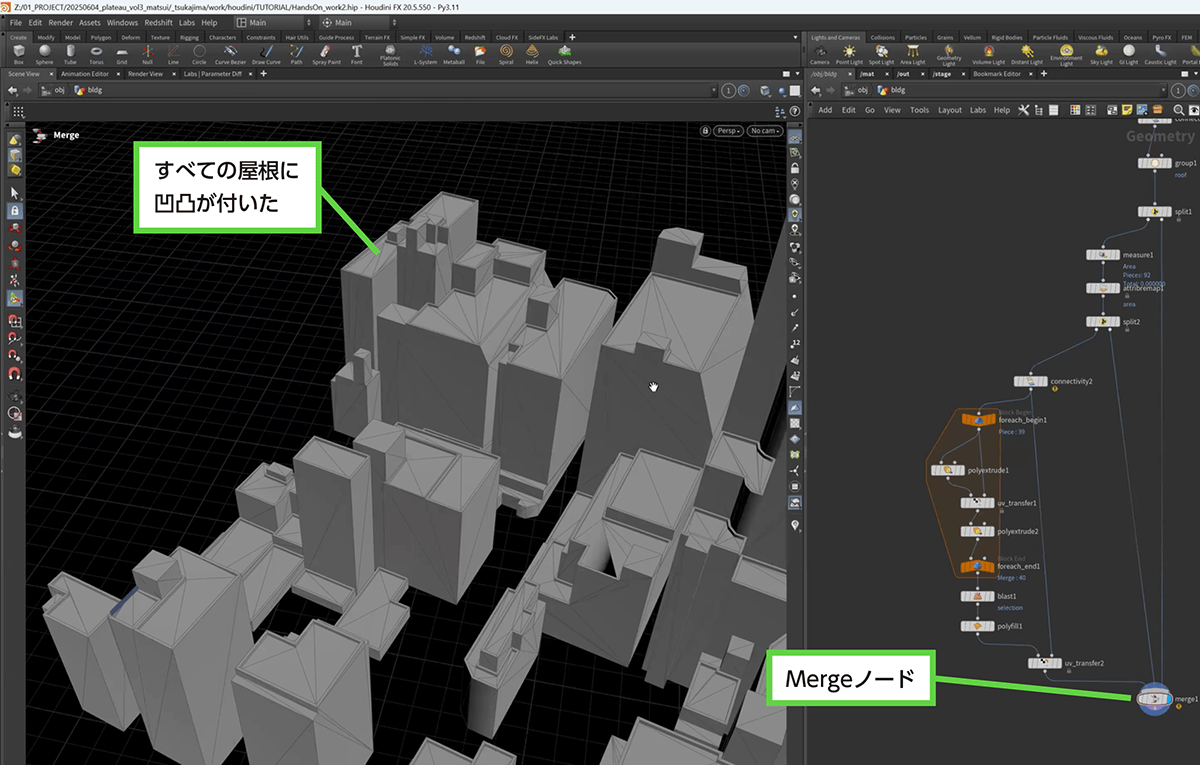
Task: Create a Spot Light from shelf
Action: coord(881,53)
